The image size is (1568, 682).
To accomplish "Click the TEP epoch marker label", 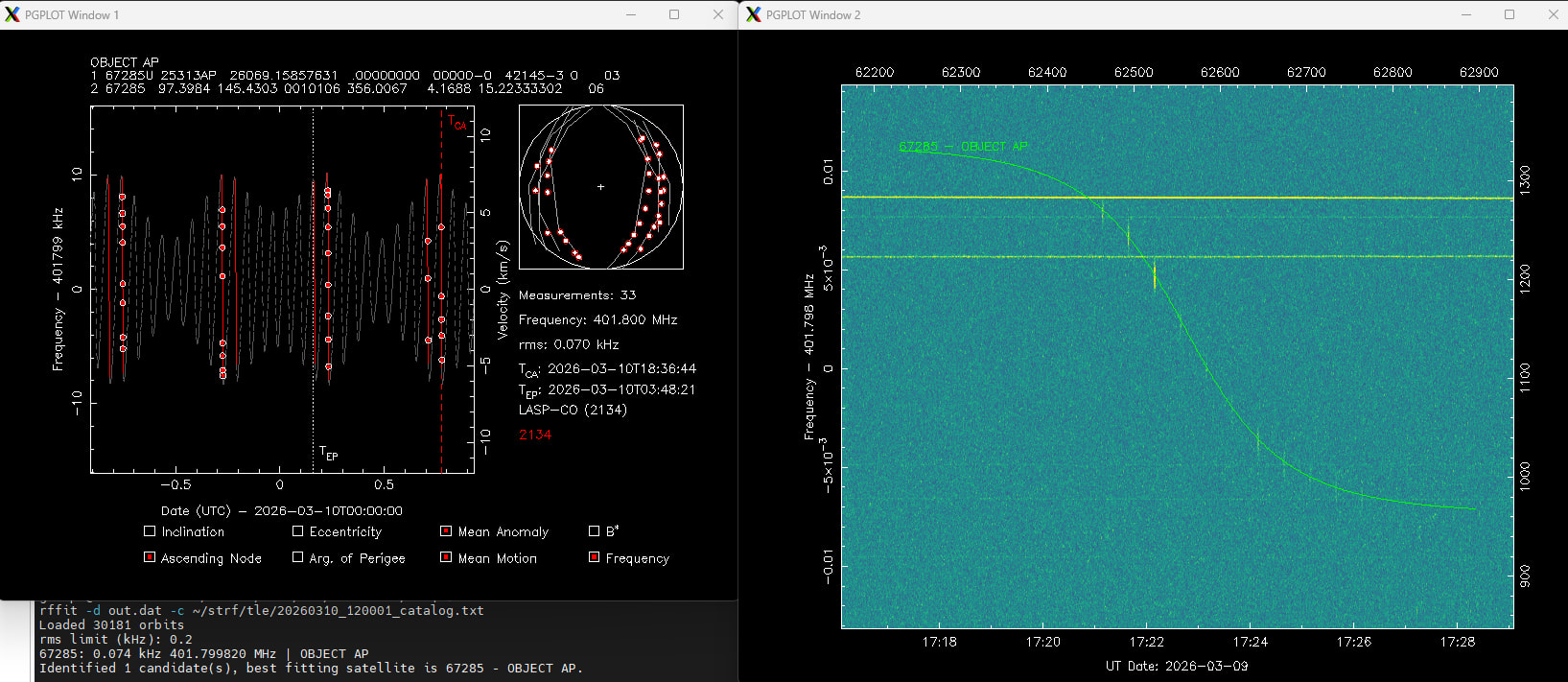I will (328, 453).
